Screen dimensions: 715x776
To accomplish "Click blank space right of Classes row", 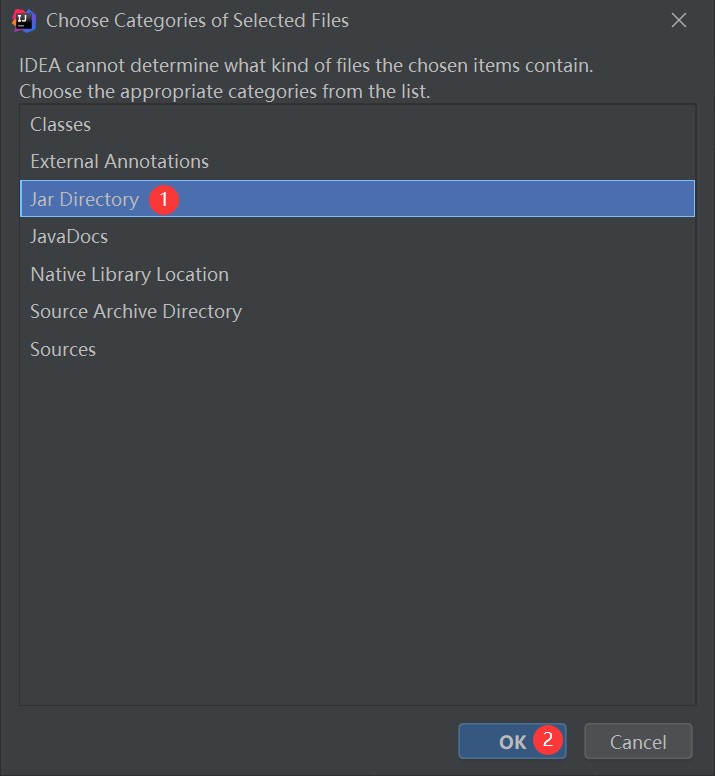I will 392,124.
